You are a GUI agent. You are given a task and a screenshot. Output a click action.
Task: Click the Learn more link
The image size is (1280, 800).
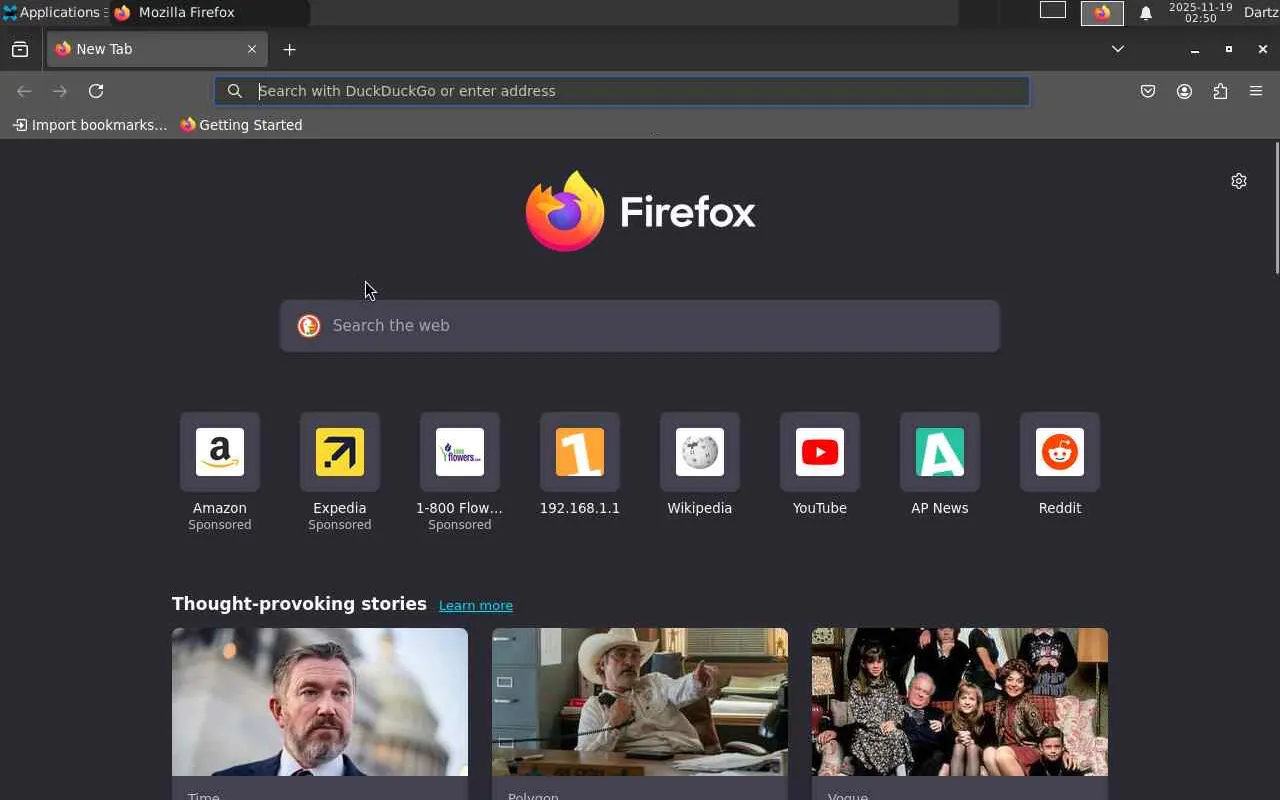[x=476, y=605]
